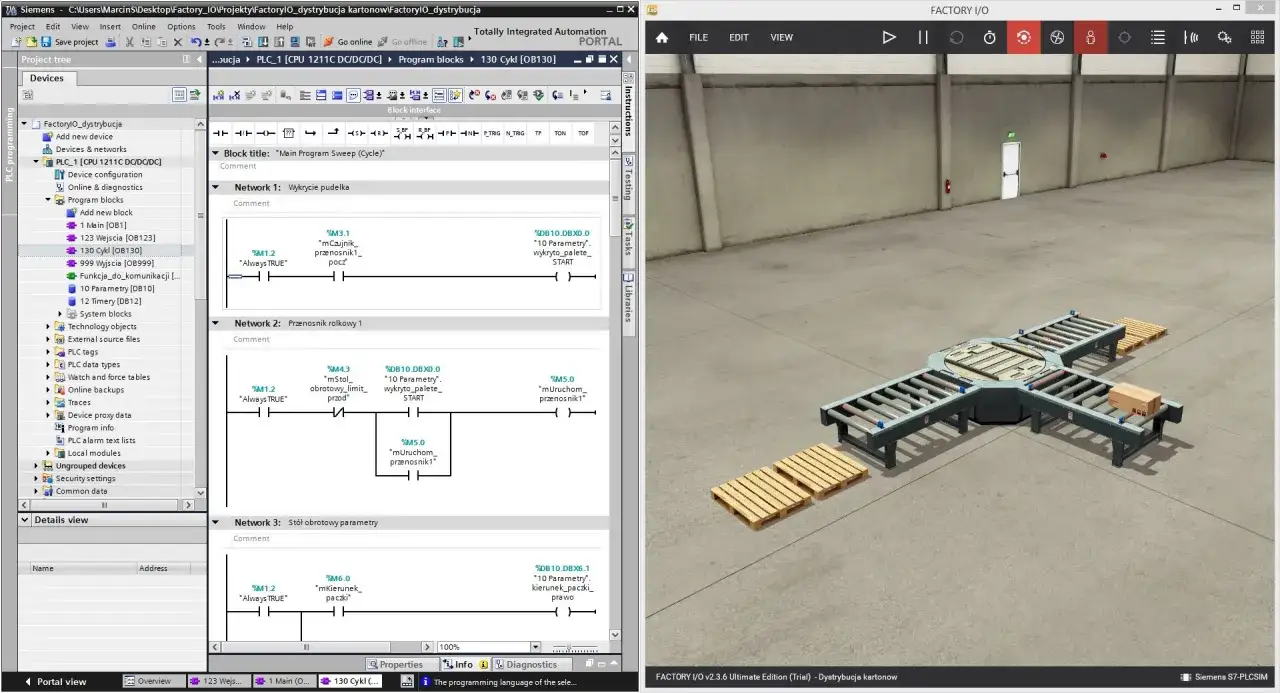Open the Options menu in TIA Portal

tap(181, 27)
